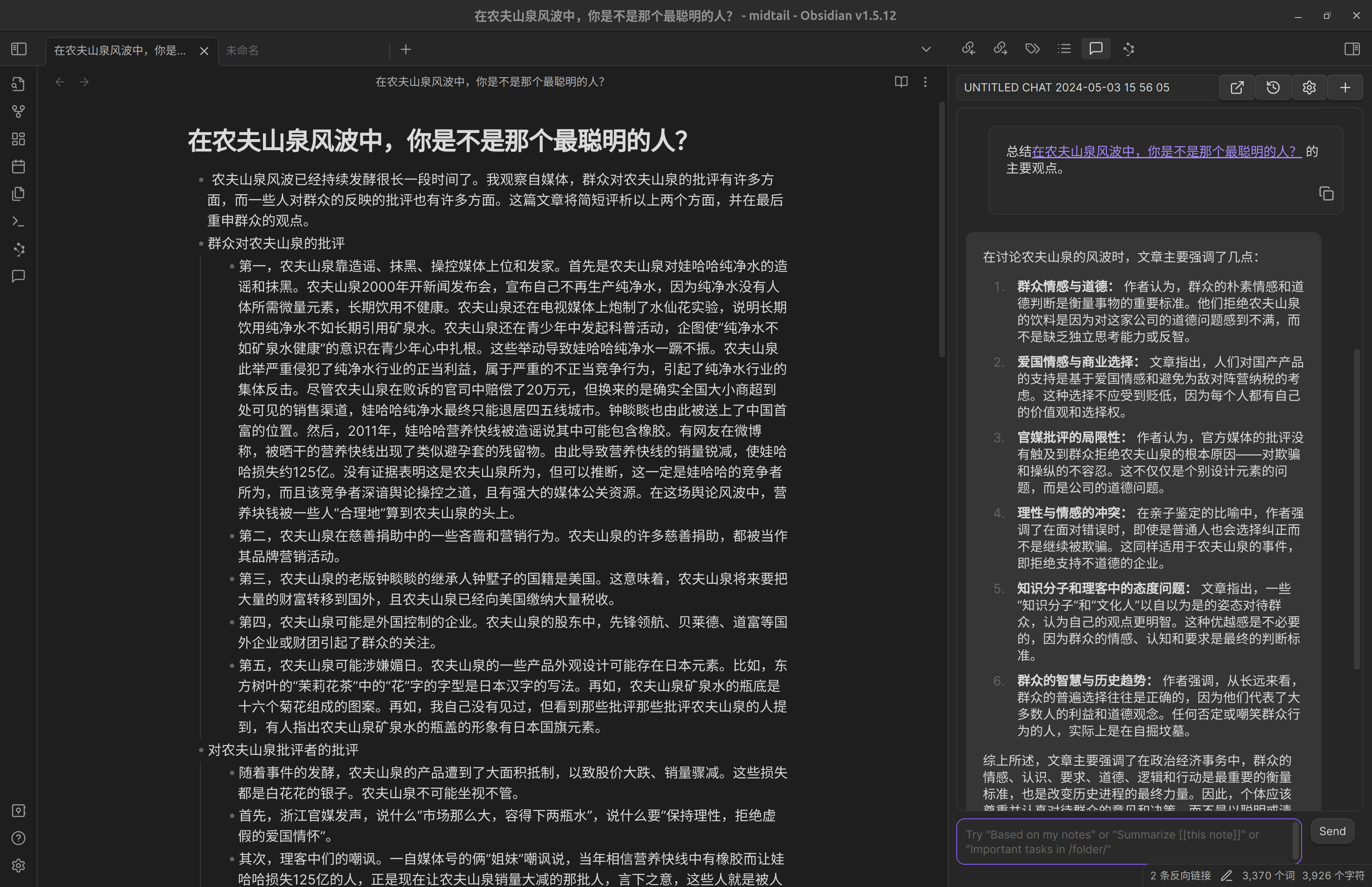The image size is (1372, 887).
Task: Open quick switcher file icon in ribbon
Action: [x=18, y=84]
